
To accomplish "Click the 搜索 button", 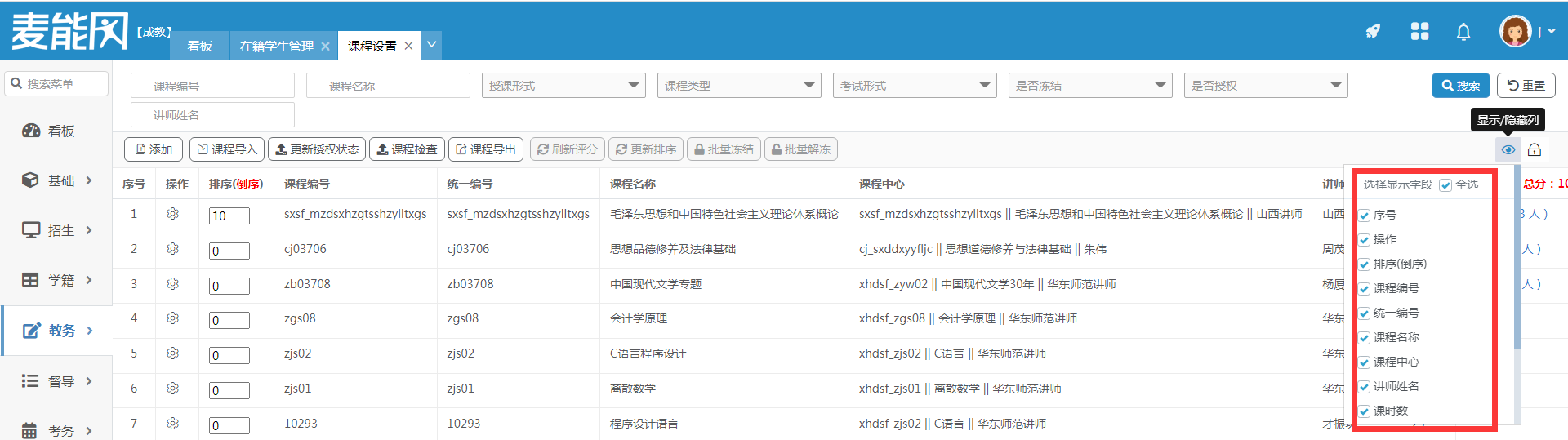I will point(1460,86).
